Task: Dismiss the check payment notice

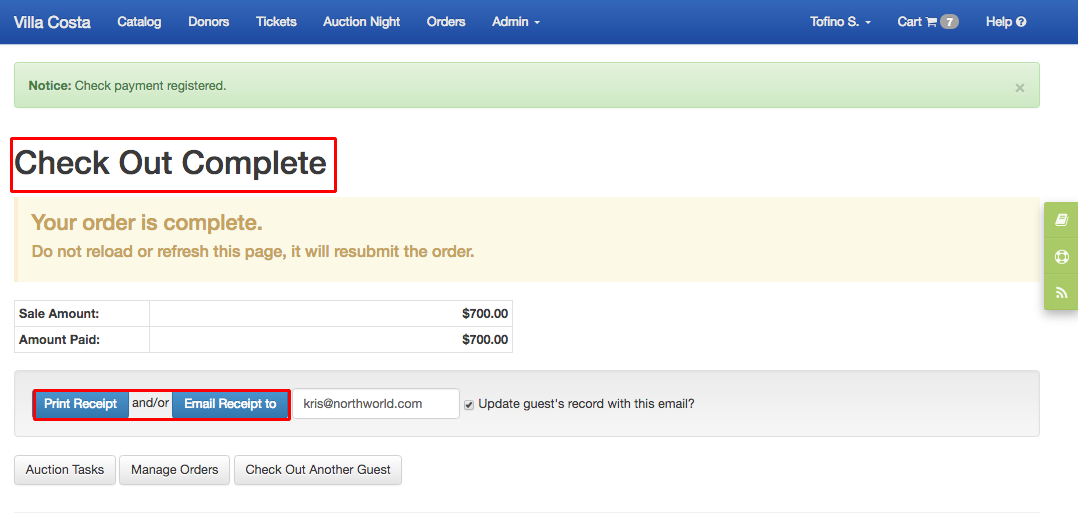Action: (1020, 87)
